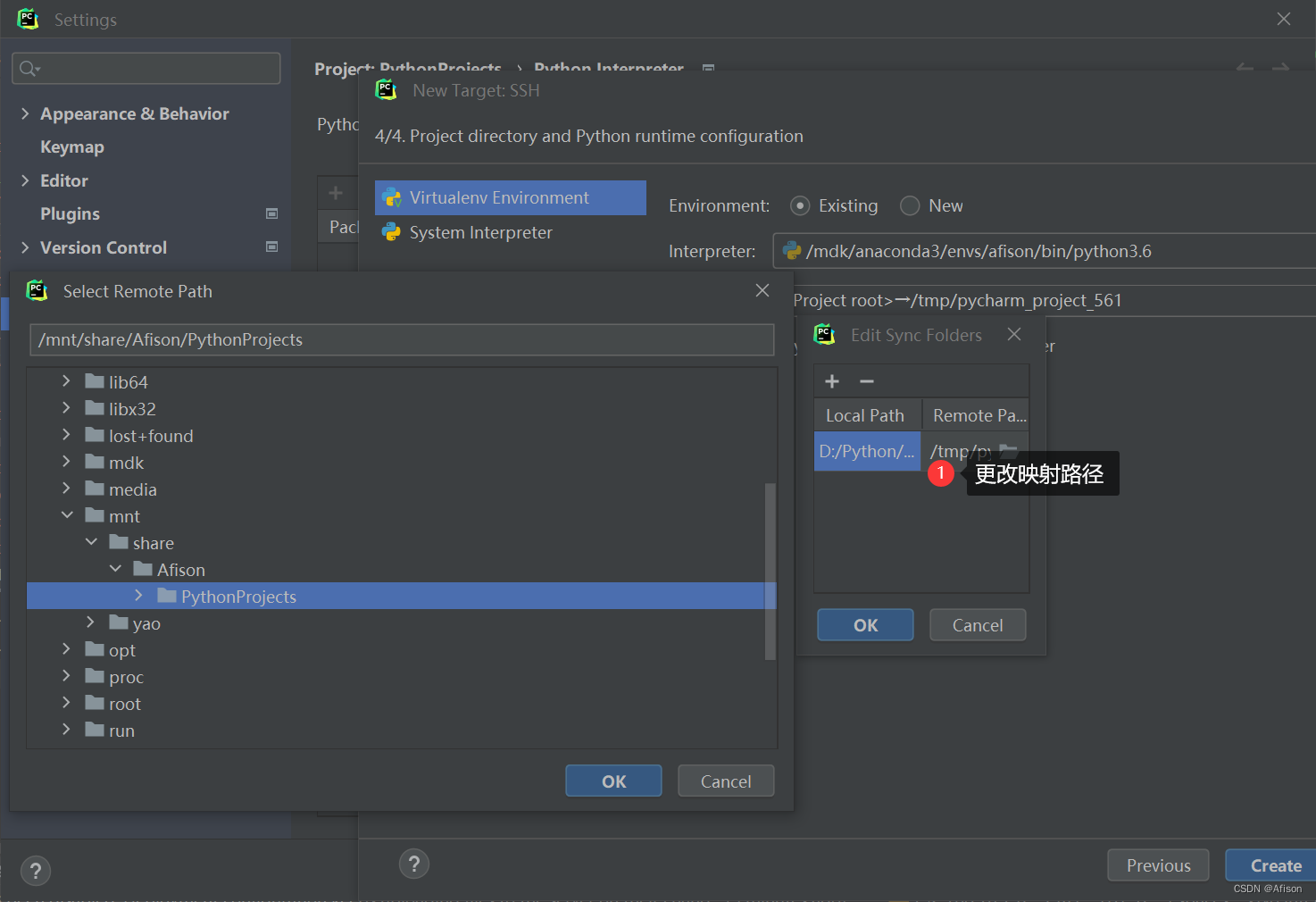The height and width of the screenshot is (902, 1316).
Task: Expand the mdk folder
Action: [66, 461]
